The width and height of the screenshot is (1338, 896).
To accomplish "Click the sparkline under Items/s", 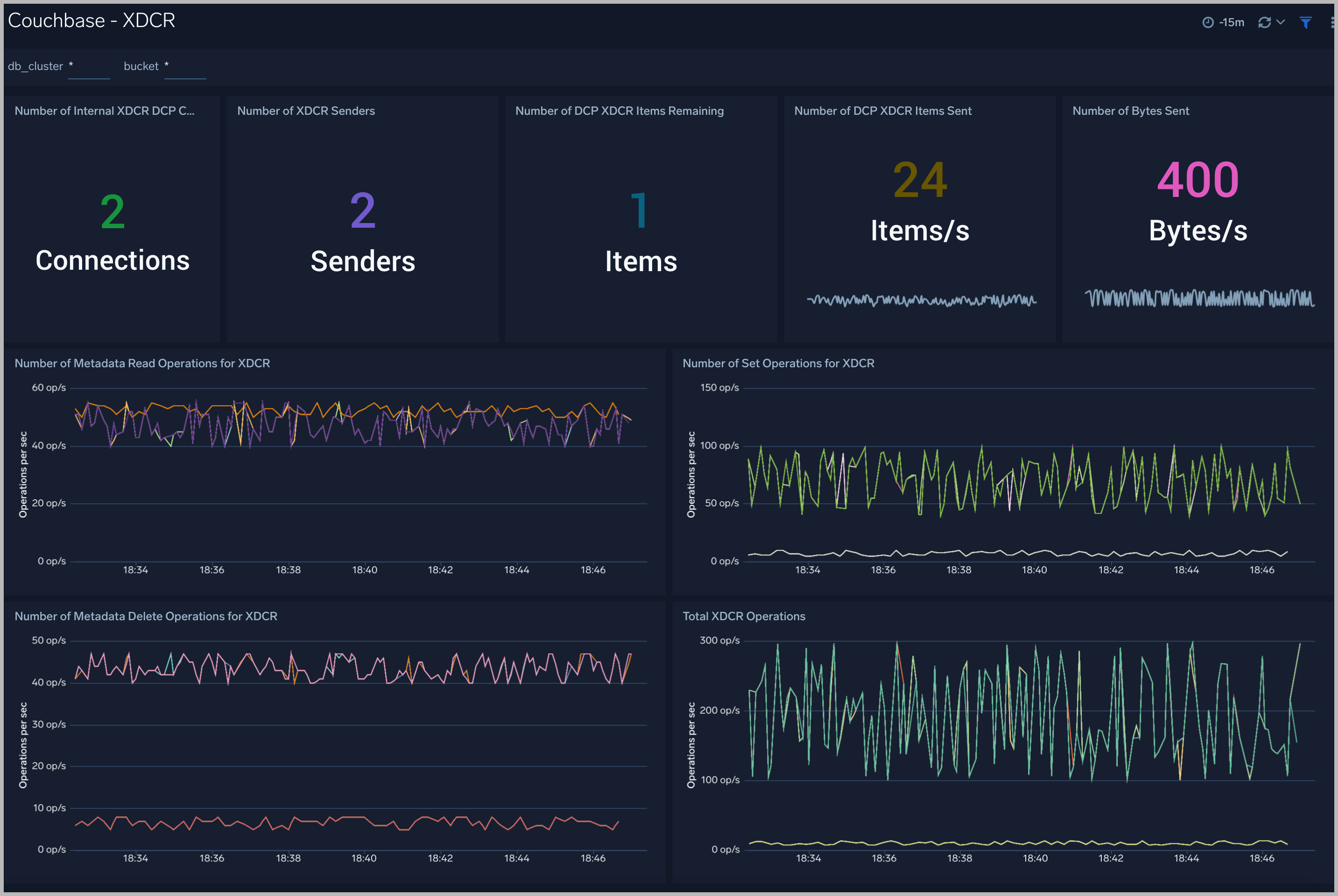I will coord(922,300).
